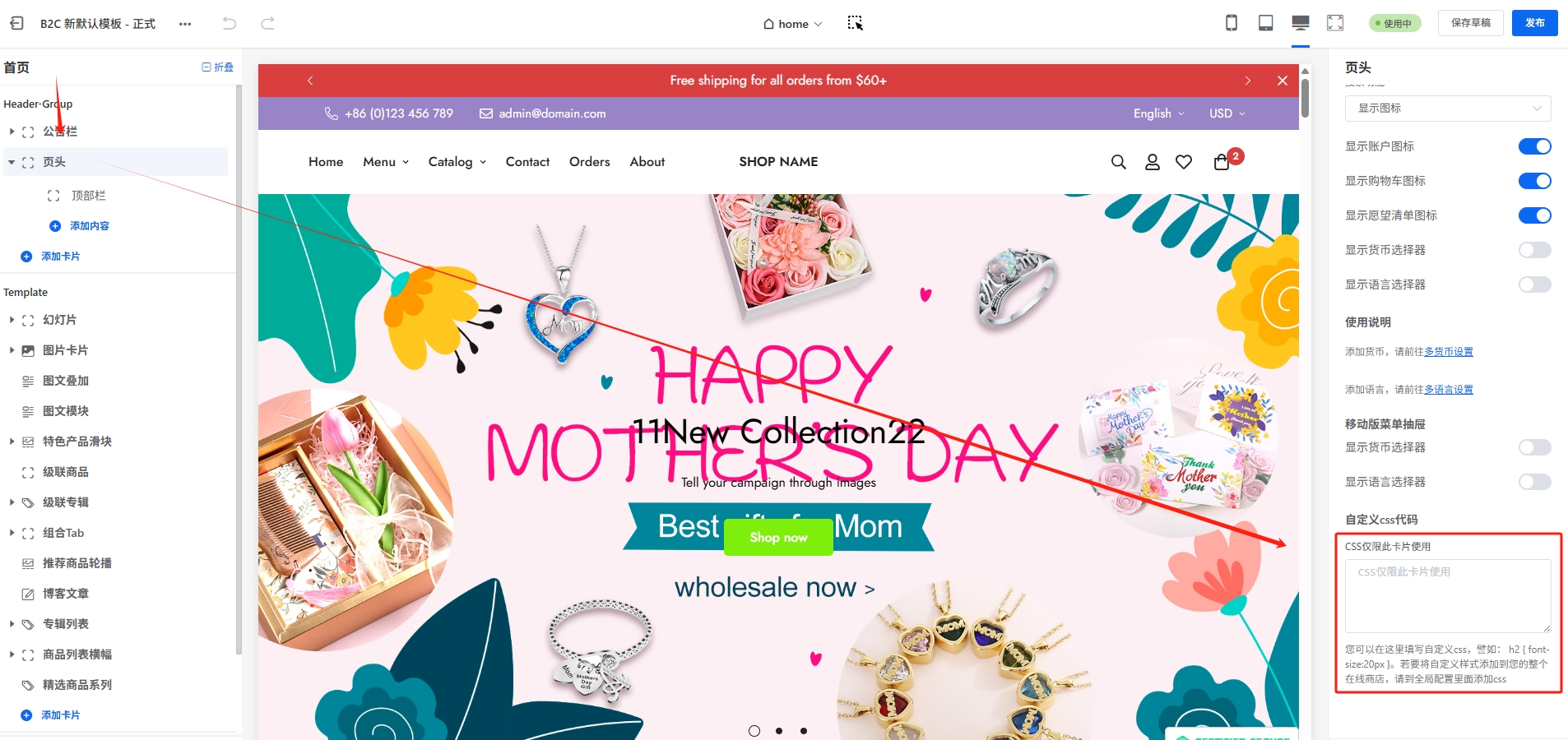Image resolution: width=1568 pixels, height=740 pixels.
Task: Click the 发布 publish button
Action: click(x=1535, y=23)
